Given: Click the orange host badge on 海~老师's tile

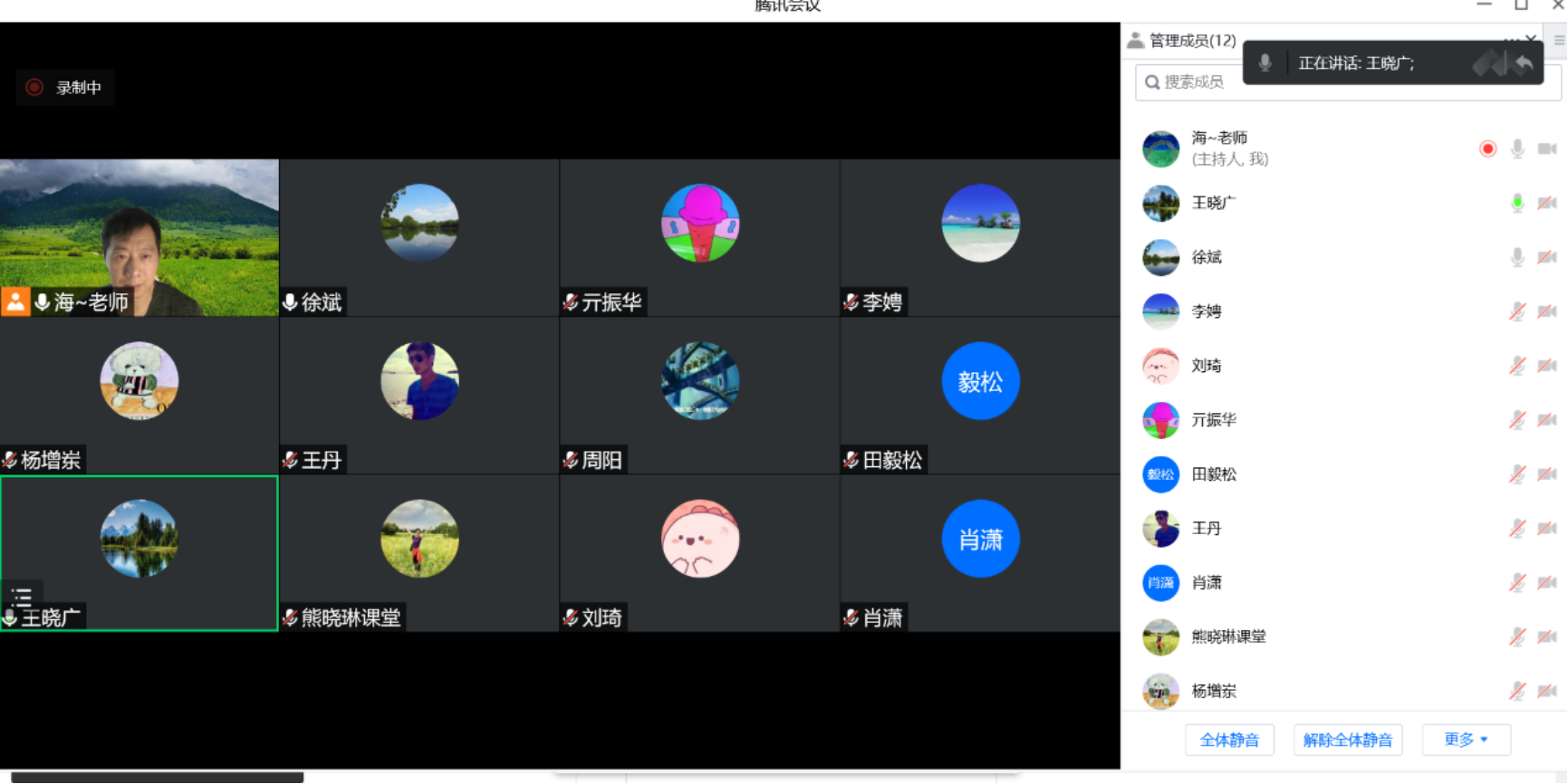Looking at the screenshot, I should (x=15, y=301).
